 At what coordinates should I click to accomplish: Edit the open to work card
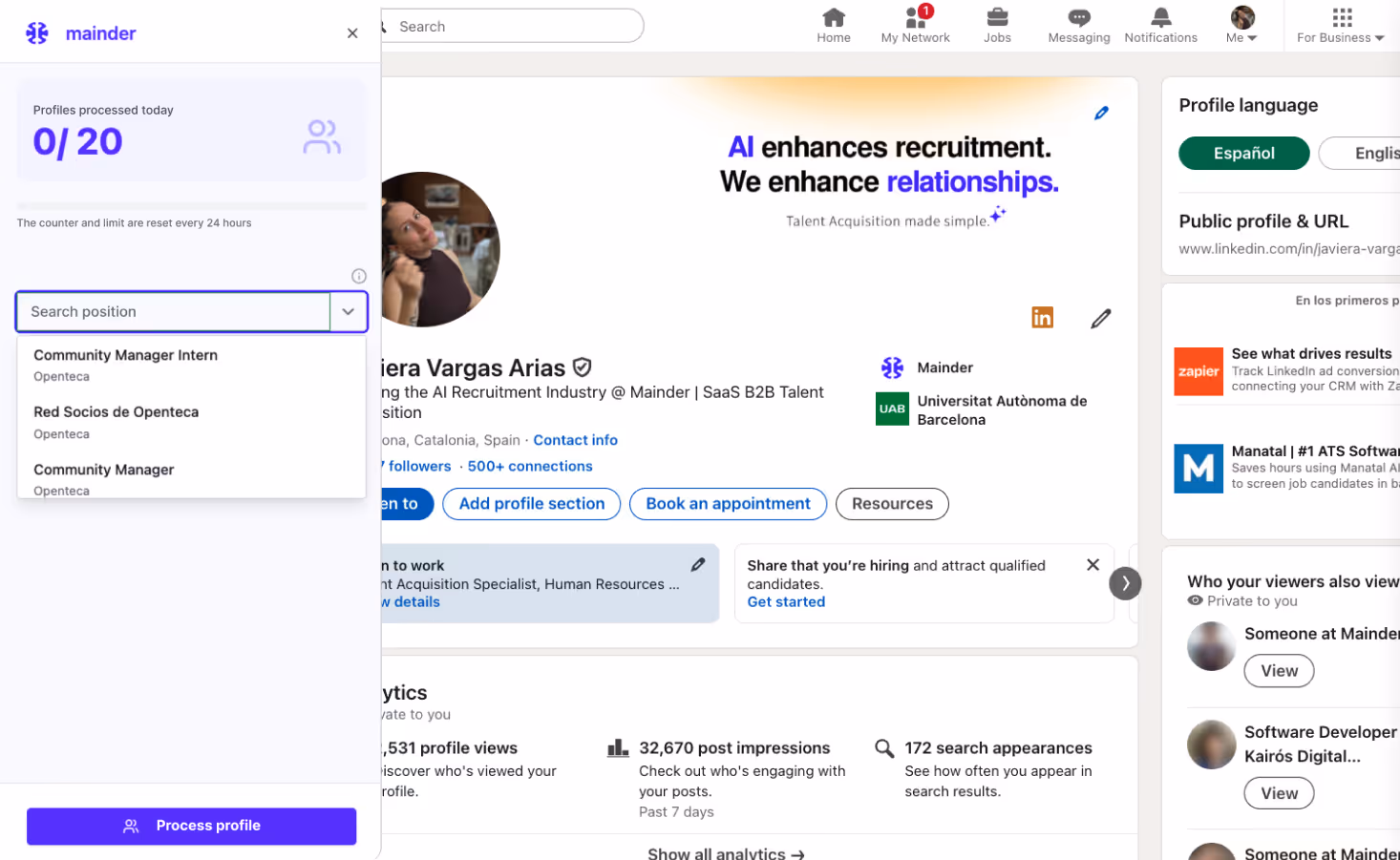pyautogui.click(x=698, y=565)
